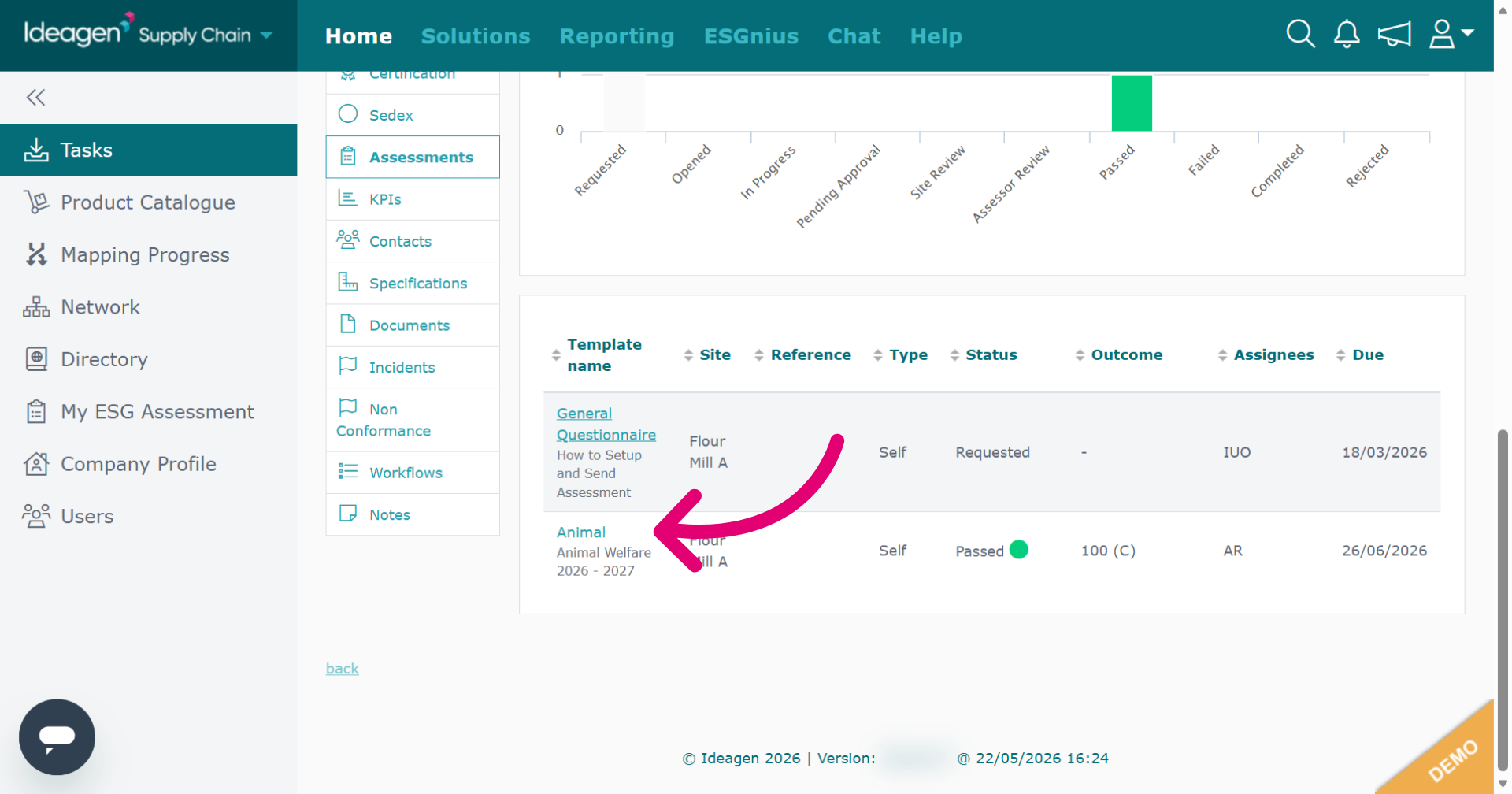
Task: Click the scrollbar down arrow
Action: coord(1503,784)
